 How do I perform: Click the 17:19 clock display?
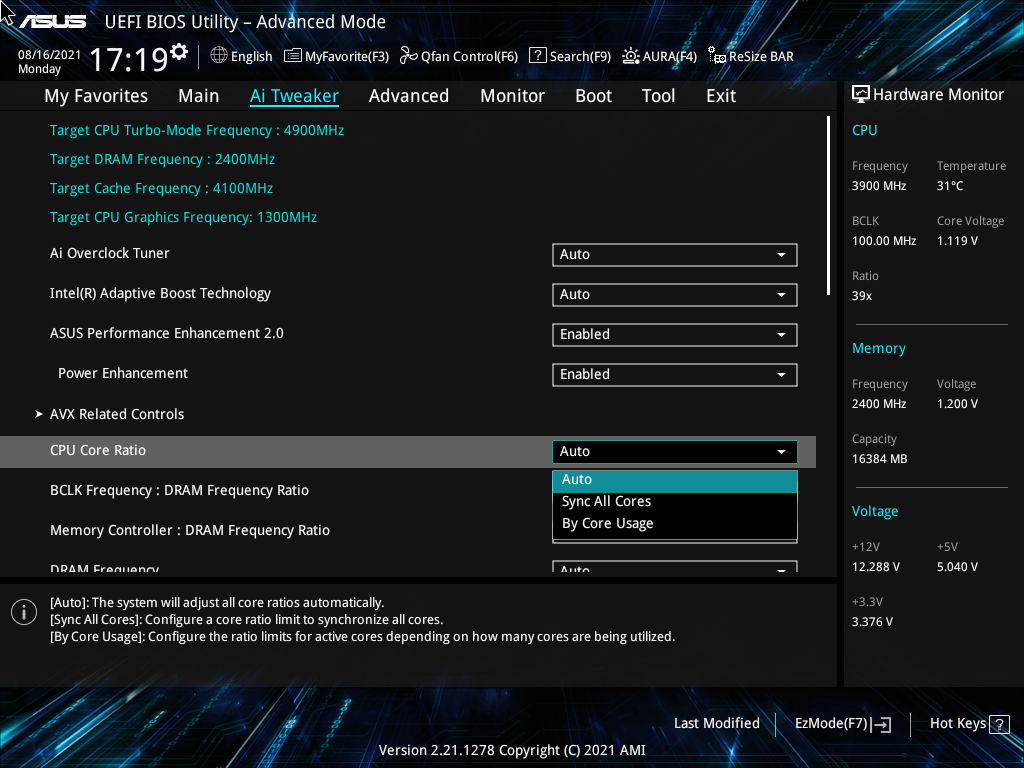coord(129,60)
